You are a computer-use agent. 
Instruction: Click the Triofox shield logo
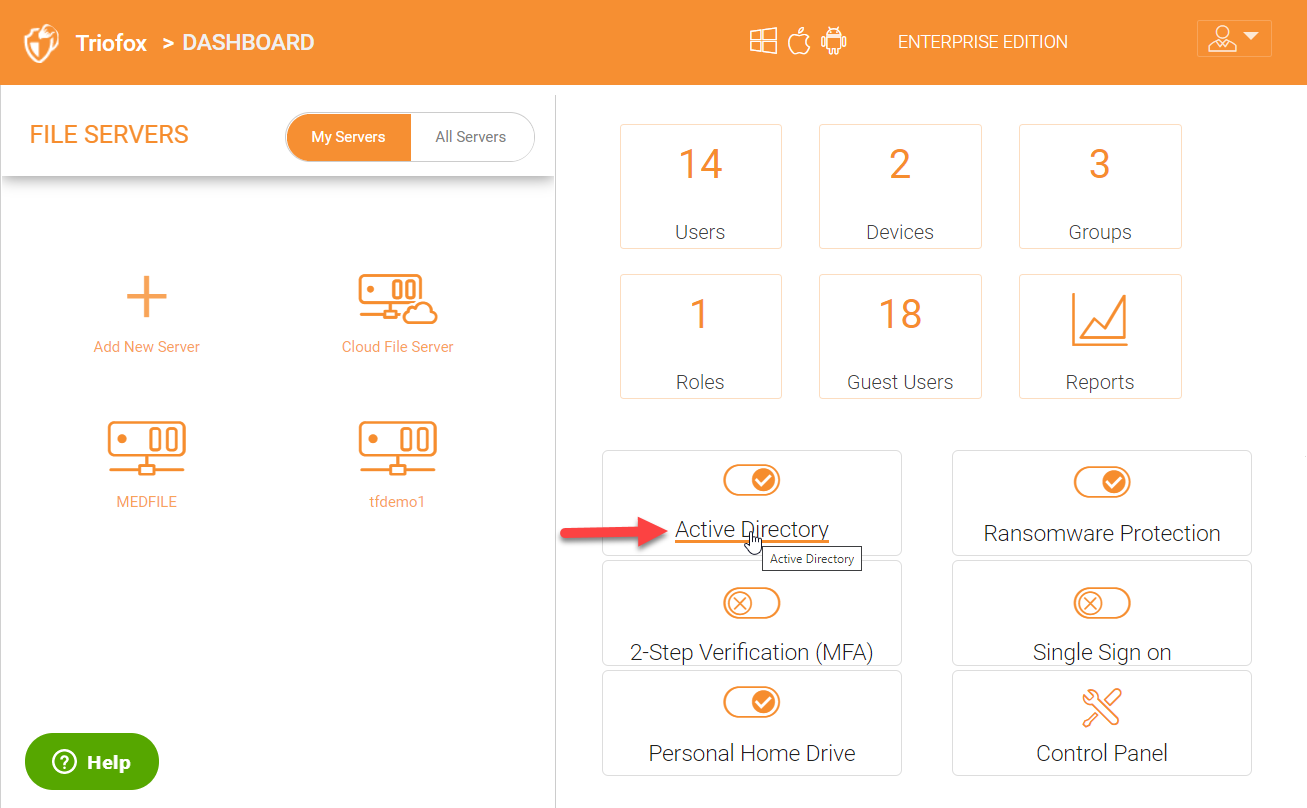click(41, 43)
